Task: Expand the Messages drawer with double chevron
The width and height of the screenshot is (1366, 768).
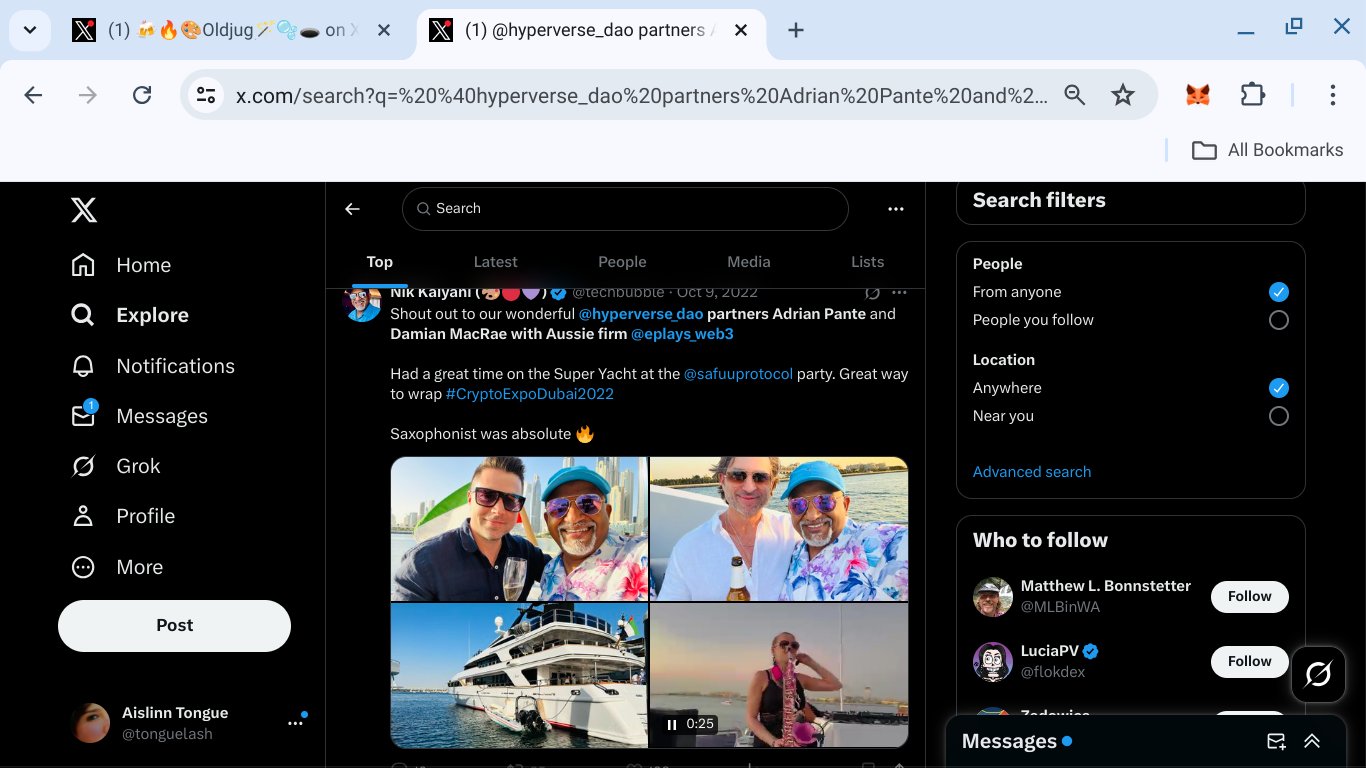Action: (1312, 741)
